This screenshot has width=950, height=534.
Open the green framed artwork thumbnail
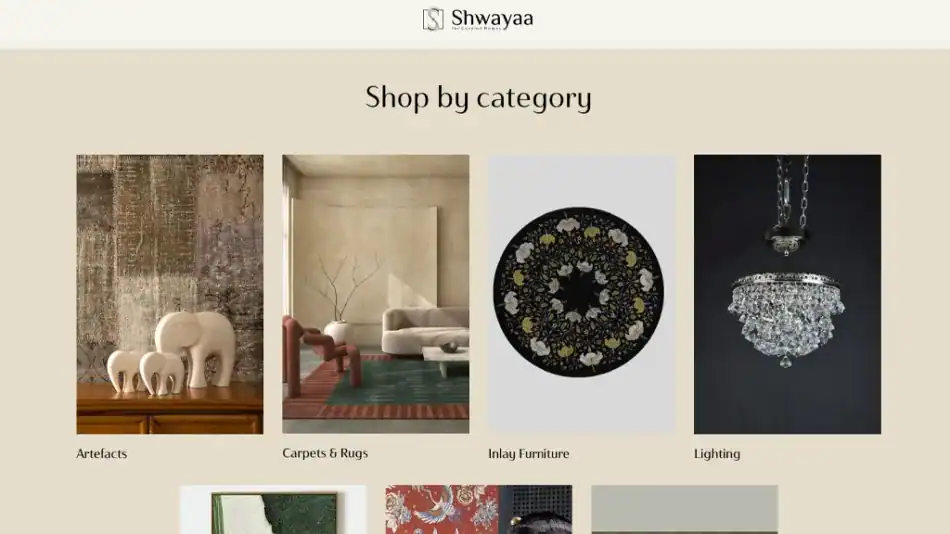pos(273,509)
